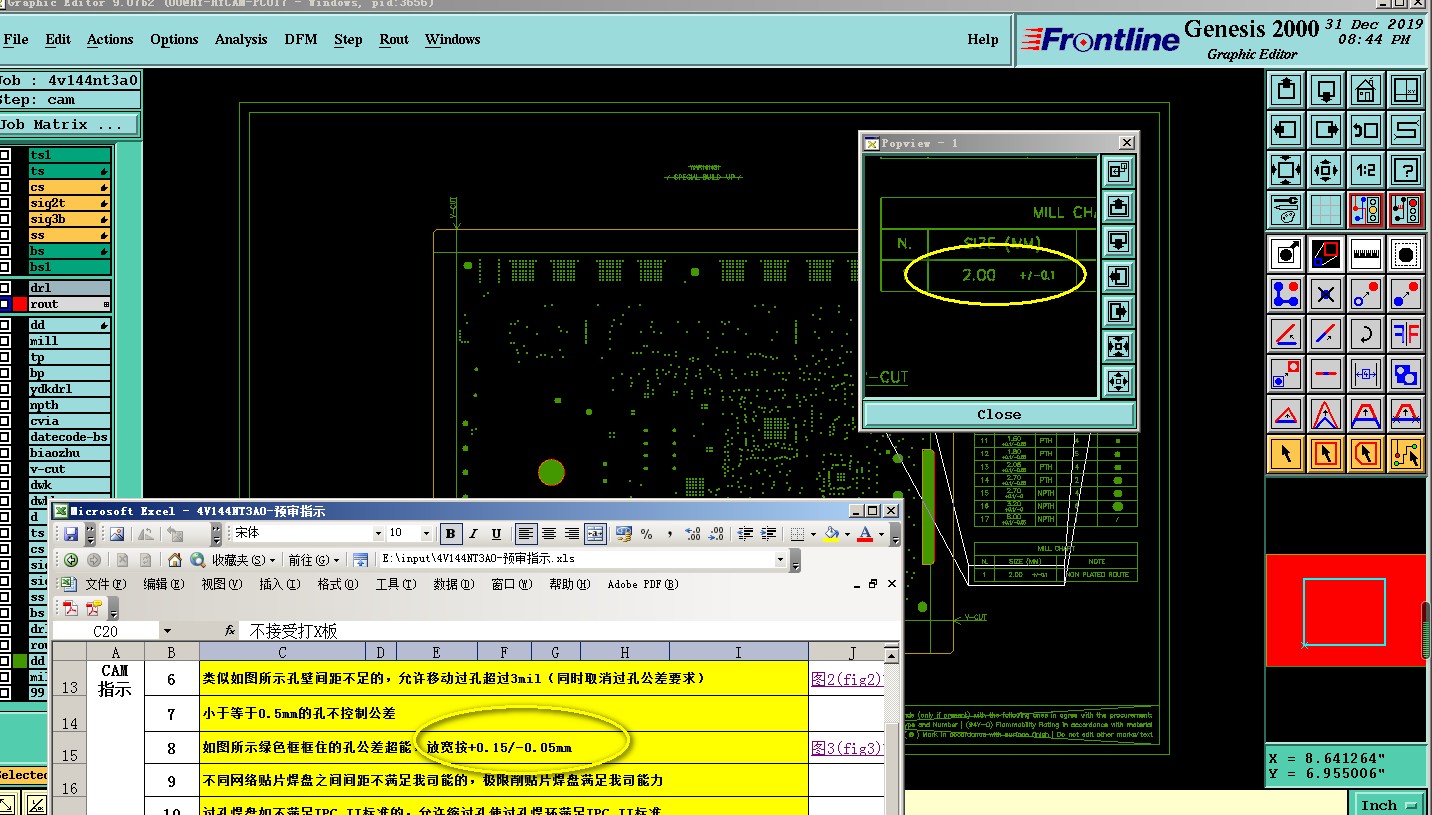Click the Home view icon in Genesis toolbar
Viewport: 1432px width, 815px height.
[x=1365, y=91]
